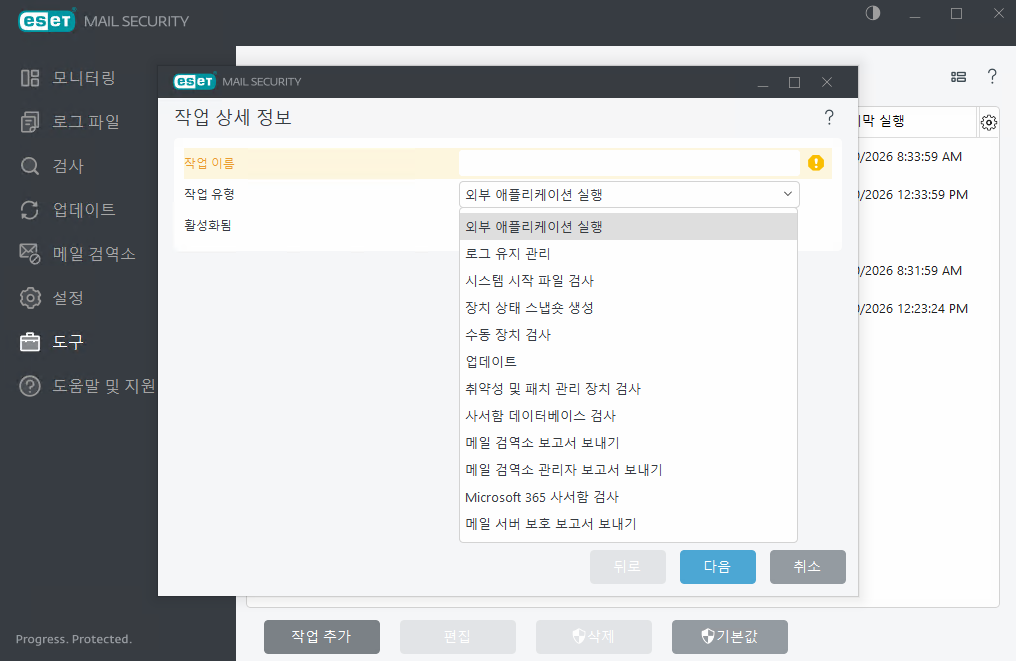
Task: Choose 메일 서버 보호 보고서 보내기
Action: (628, 524)
